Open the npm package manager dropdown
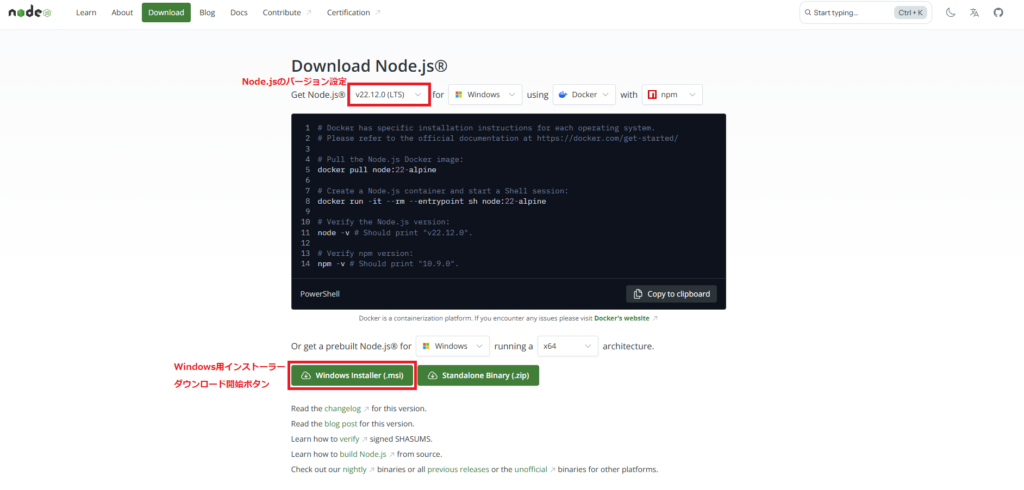 (672, 95)
